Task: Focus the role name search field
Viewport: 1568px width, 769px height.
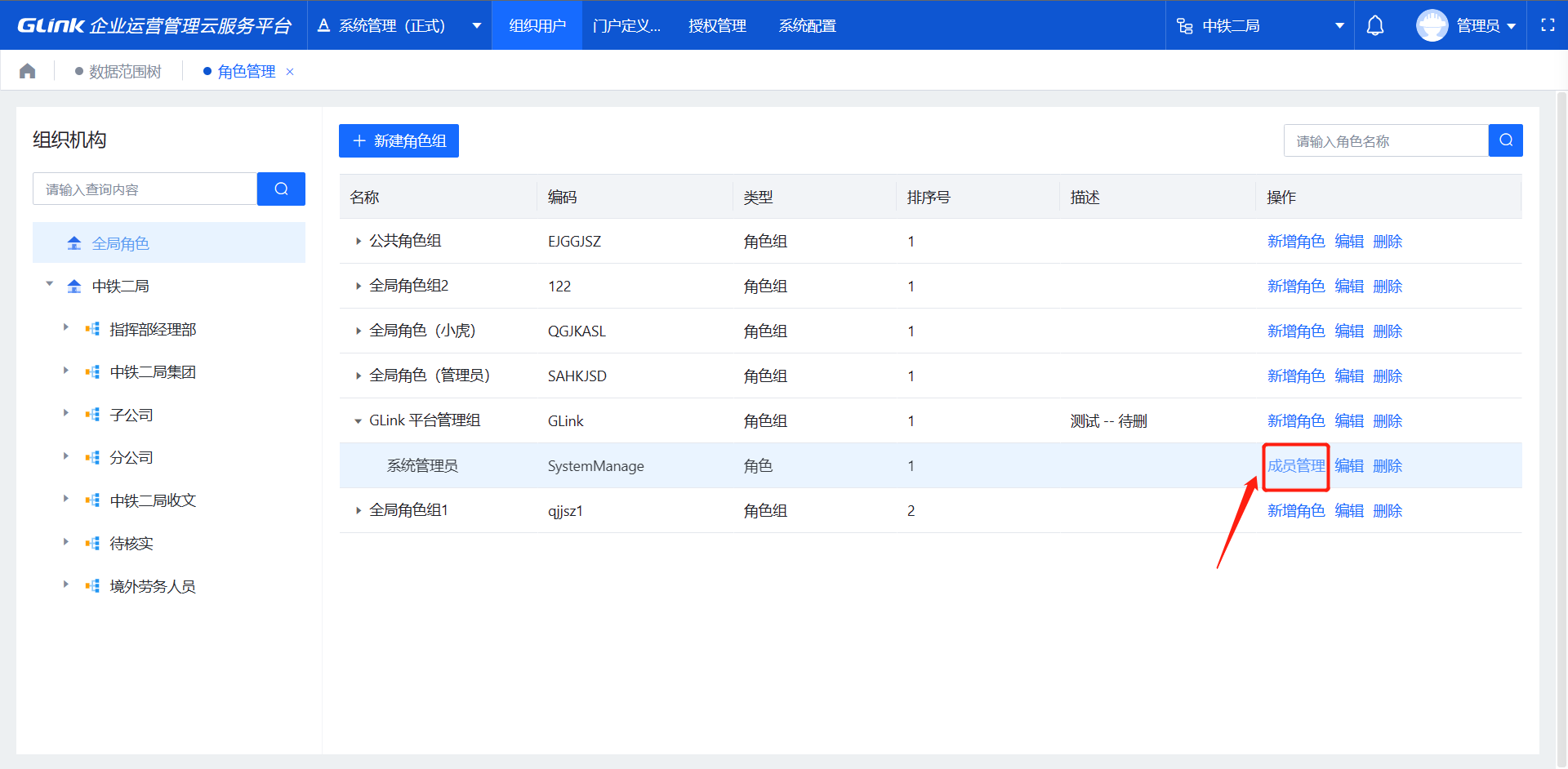Action: coord(1386,140)
